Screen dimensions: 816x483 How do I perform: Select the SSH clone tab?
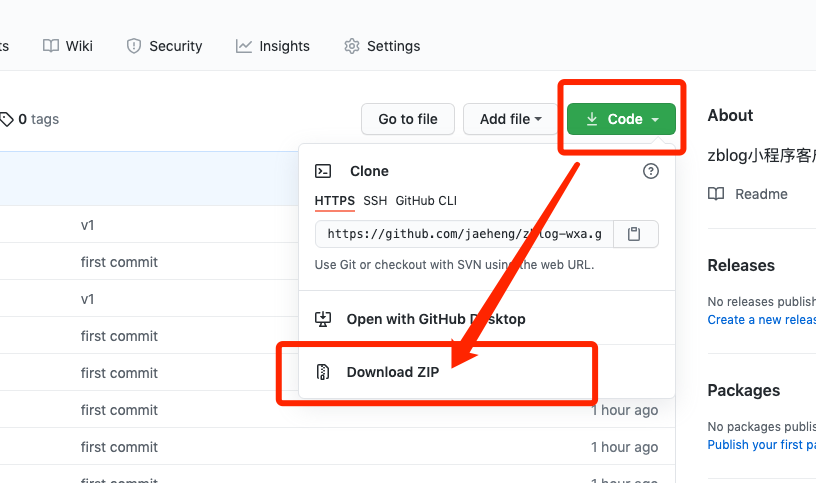pyautogui.click(x=375, y=201)
